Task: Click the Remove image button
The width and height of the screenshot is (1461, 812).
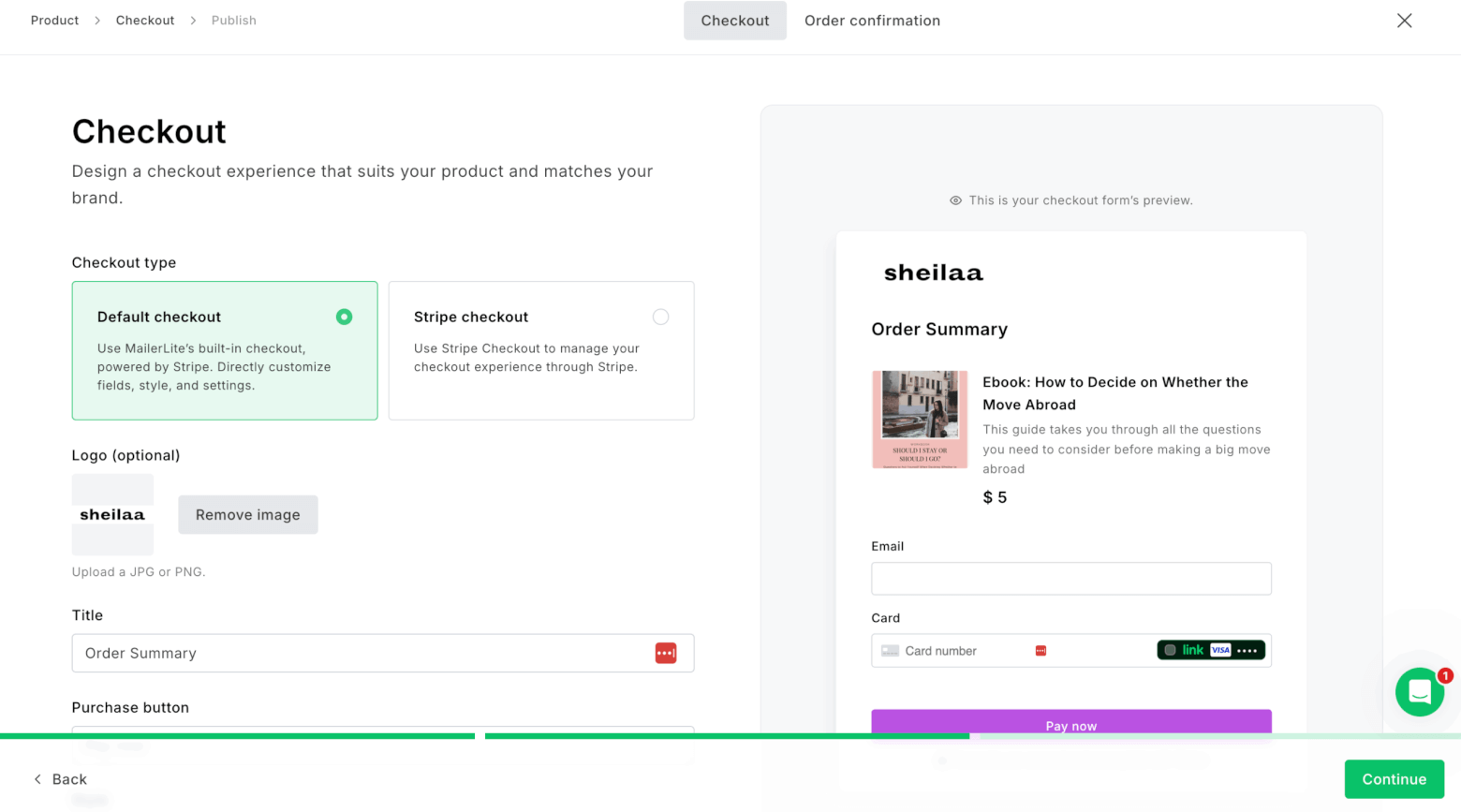Action: (248, 515)
